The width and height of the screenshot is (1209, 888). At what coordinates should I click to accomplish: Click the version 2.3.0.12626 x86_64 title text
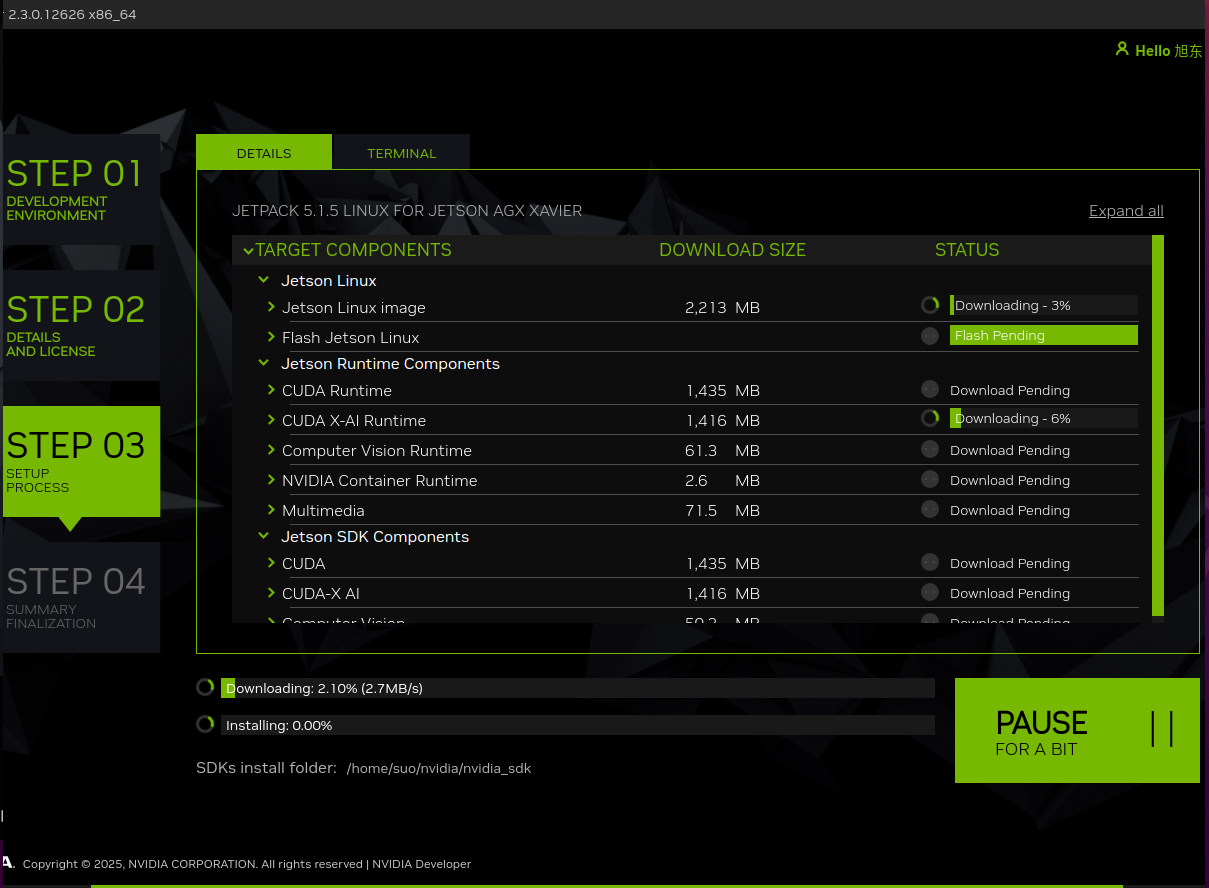click(x=72, y=14)
